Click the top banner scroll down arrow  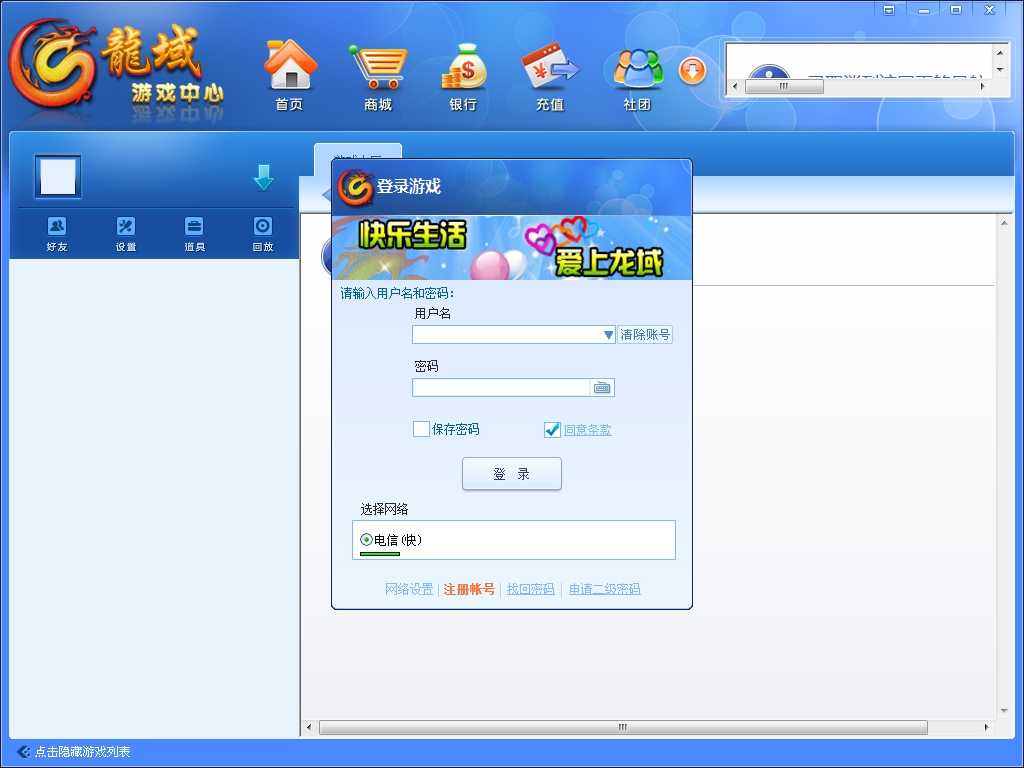tap(1000, 69)
